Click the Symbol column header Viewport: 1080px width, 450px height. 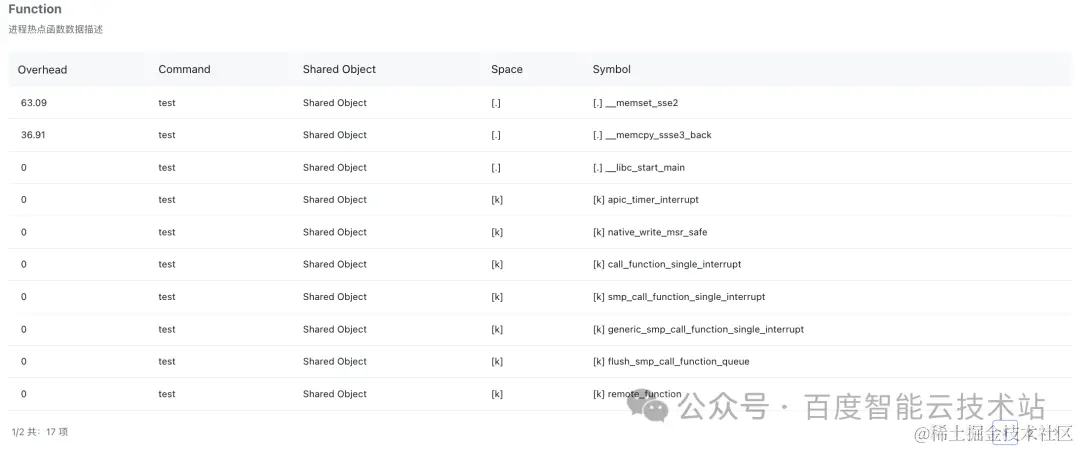coord(612,69)
